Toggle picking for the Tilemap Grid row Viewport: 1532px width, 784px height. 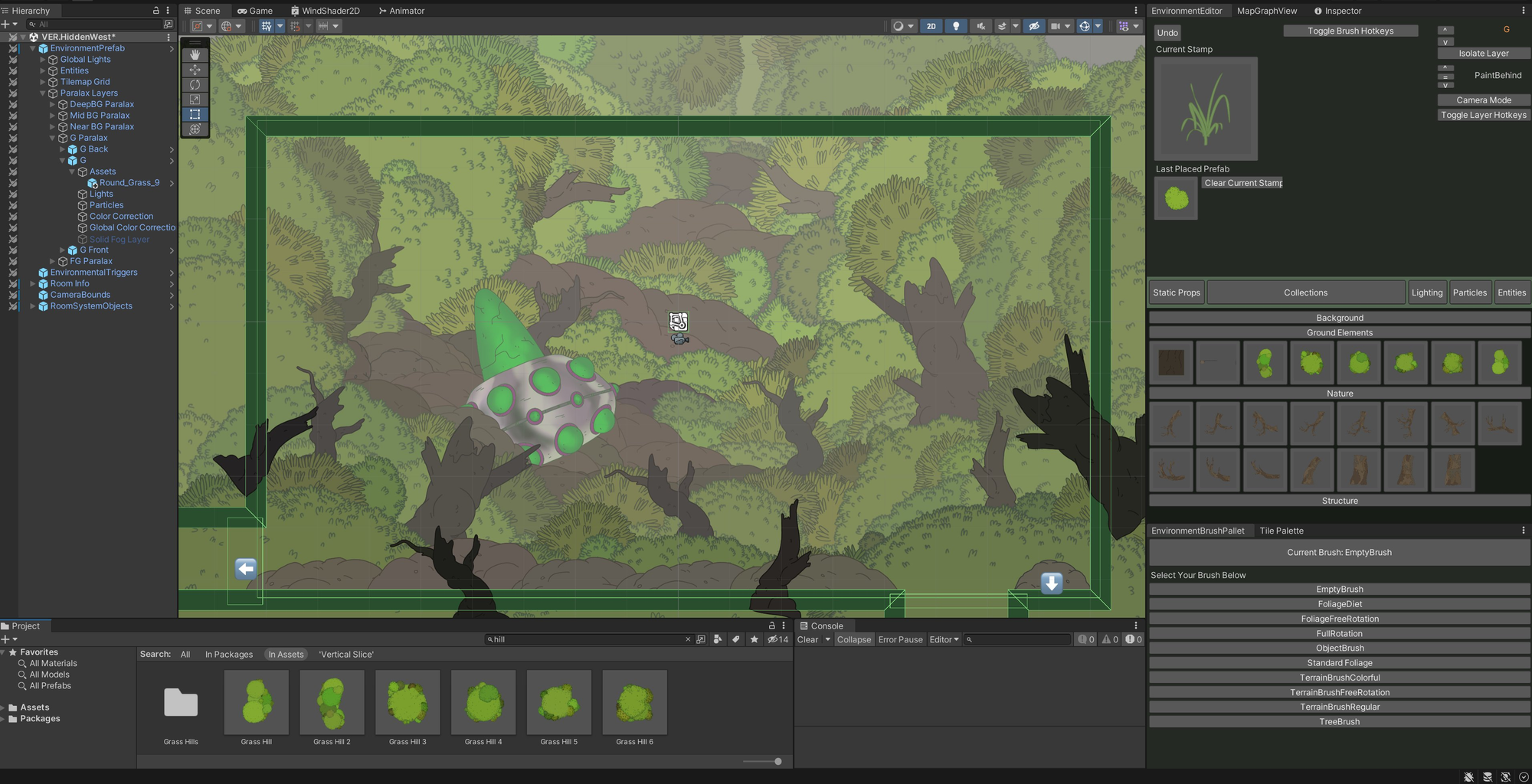13,82
